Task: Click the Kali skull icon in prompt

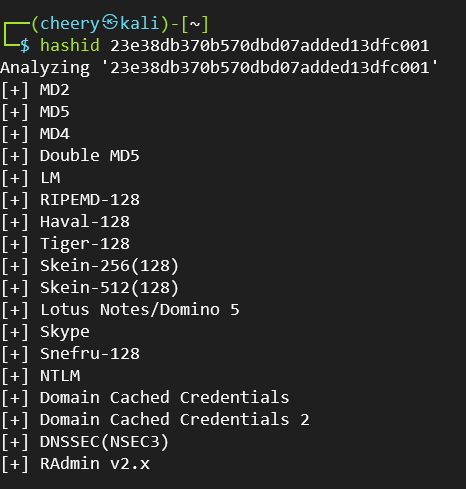Action: [x=110, y=23]
